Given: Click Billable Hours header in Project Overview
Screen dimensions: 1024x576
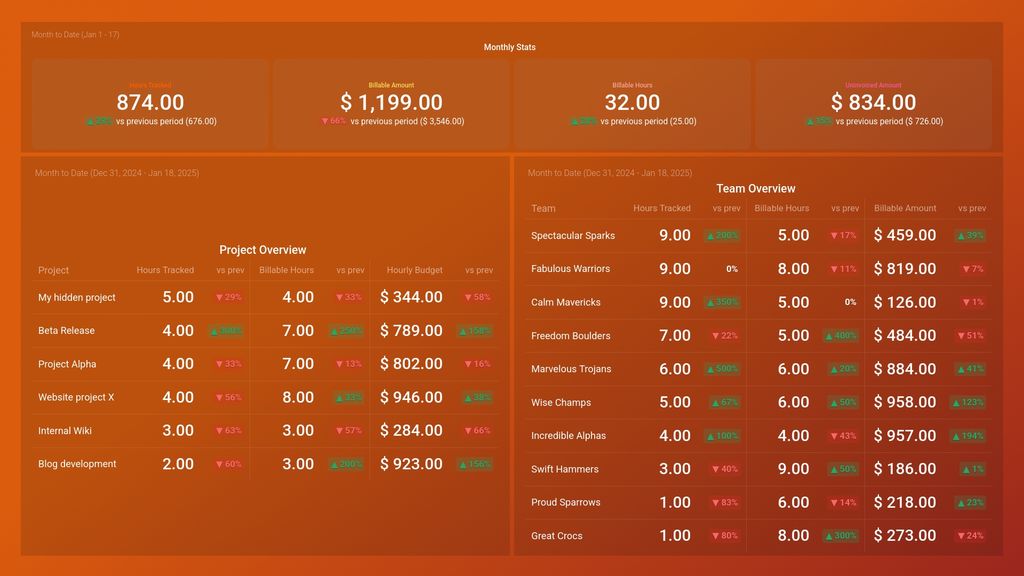Looking at the screenshot, I should [287, 270].
